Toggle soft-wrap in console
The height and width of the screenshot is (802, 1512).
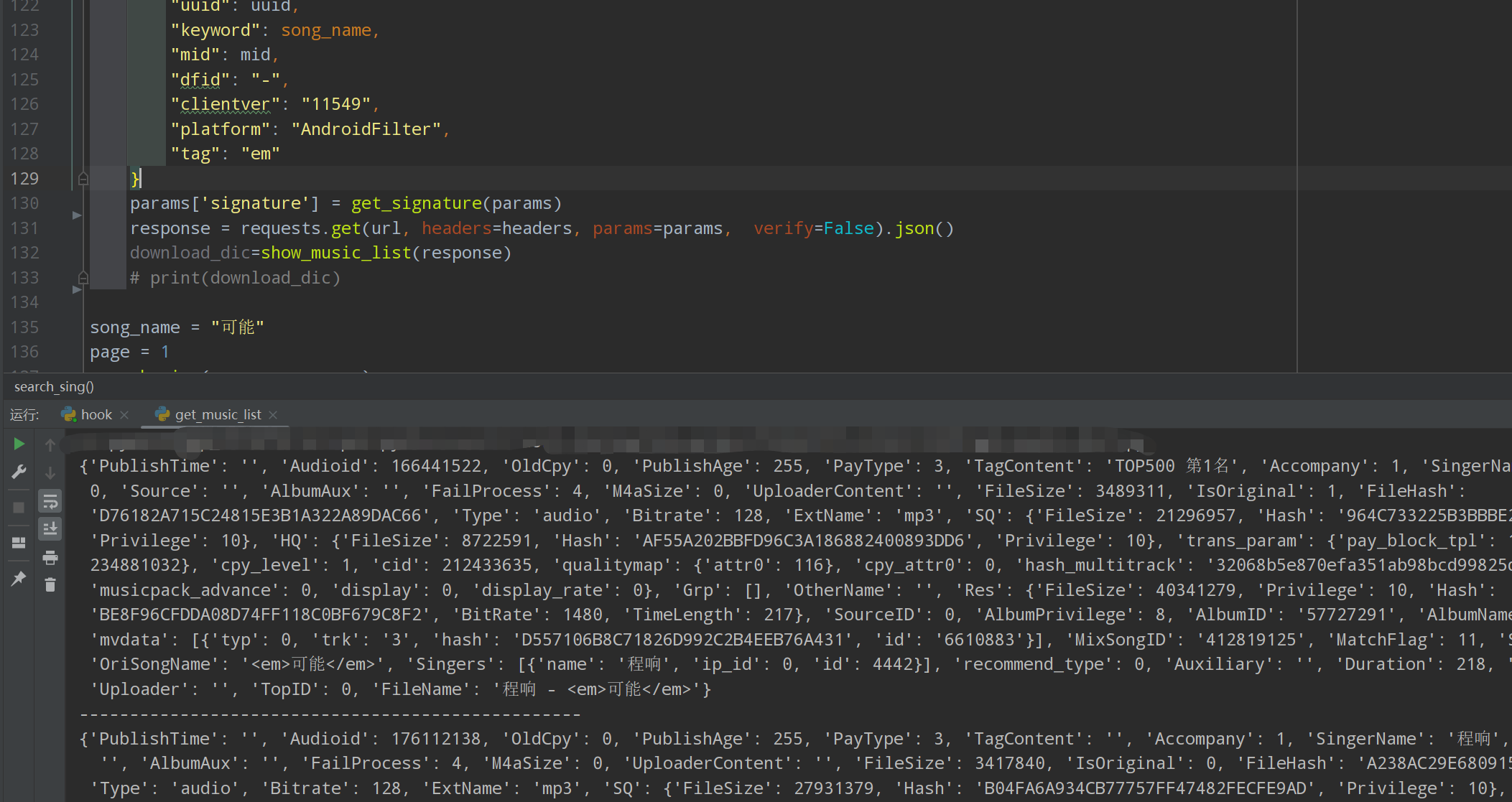coord(50,501)
